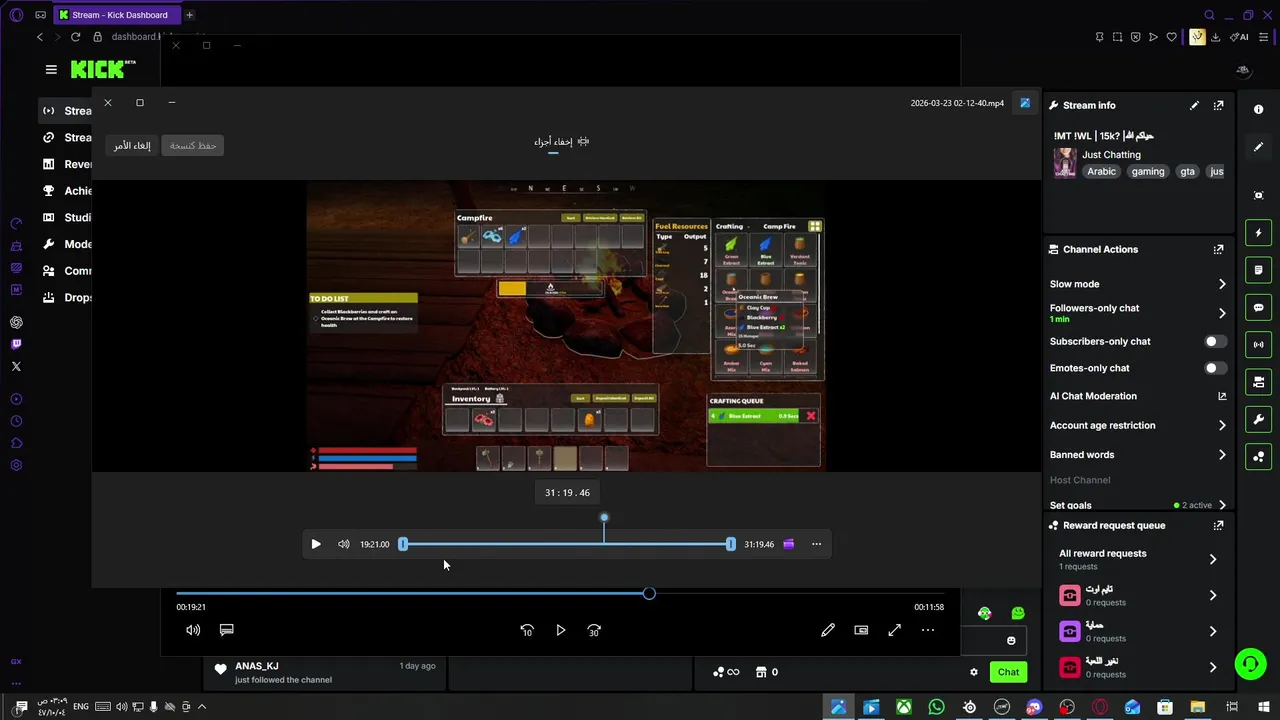1280x720 pixels.
Task: Enter full screen in lower player
Action: pyautogui.click(x=895, y=630)
